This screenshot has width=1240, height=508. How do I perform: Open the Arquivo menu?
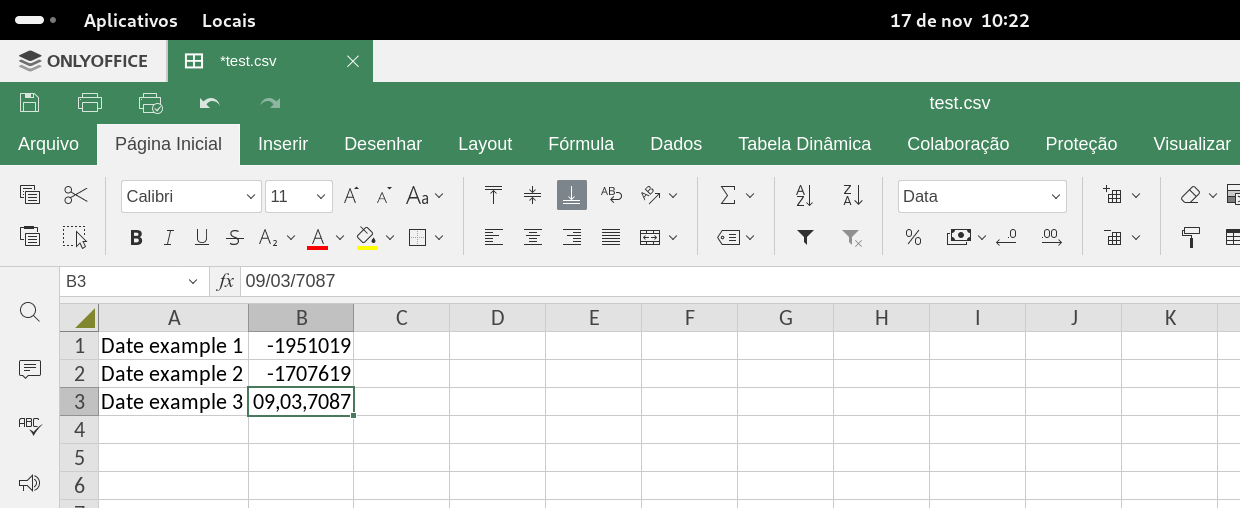[48, 144]
